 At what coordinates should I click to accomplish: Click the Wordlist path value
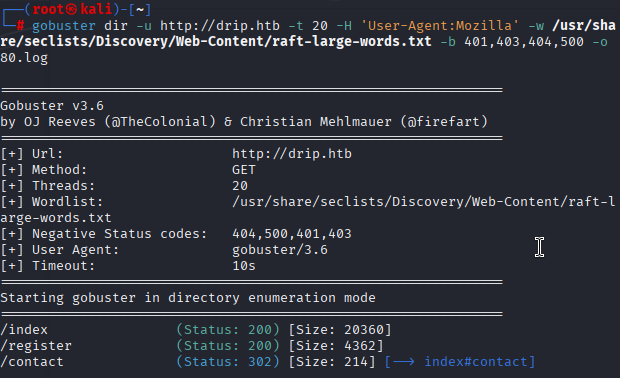coord(308,210)
